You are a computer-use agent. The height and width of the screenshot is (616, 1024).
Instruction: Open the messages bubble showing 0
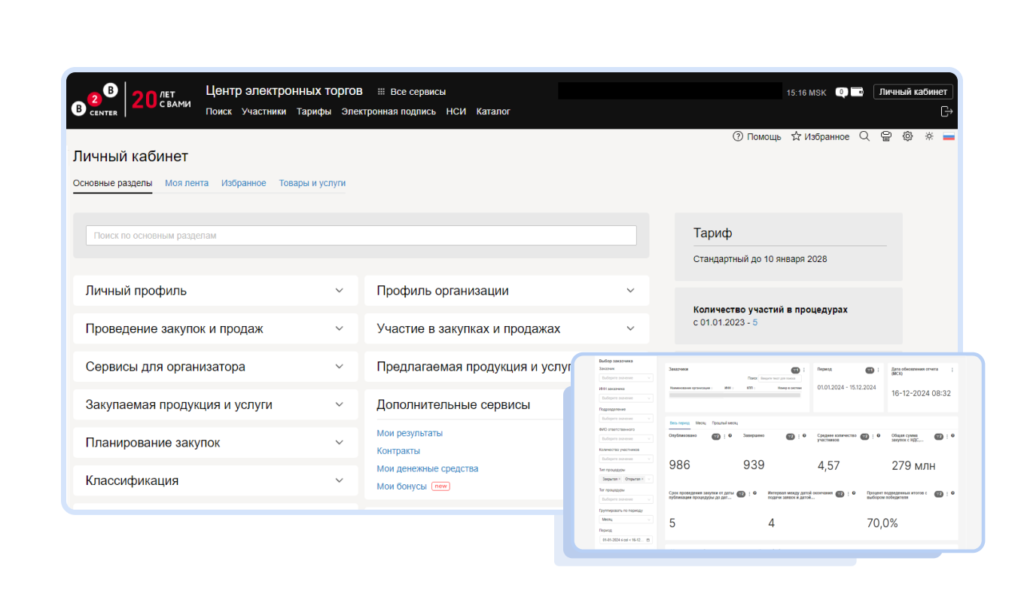pos(841,92)
